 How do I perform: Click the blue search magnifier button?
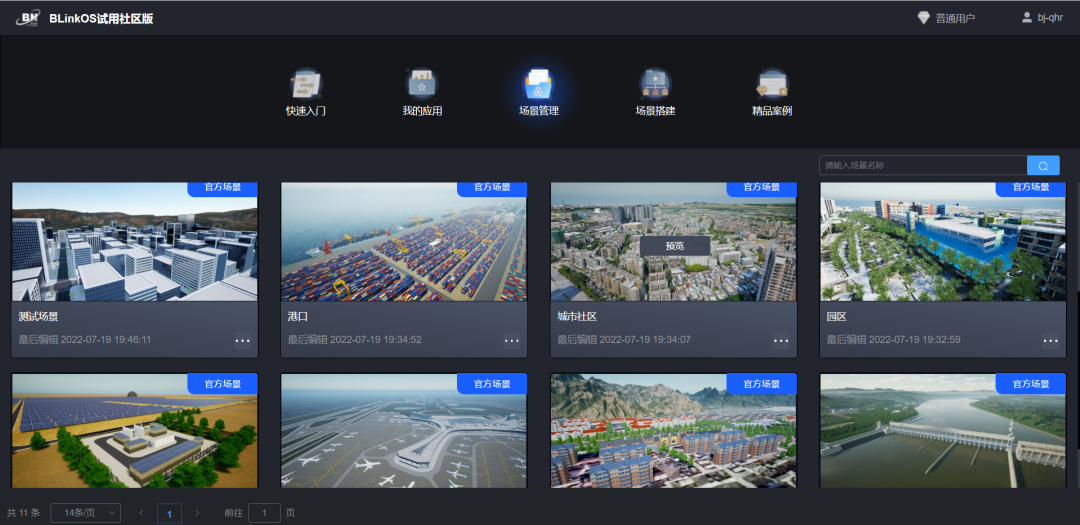pos(1043,166)
